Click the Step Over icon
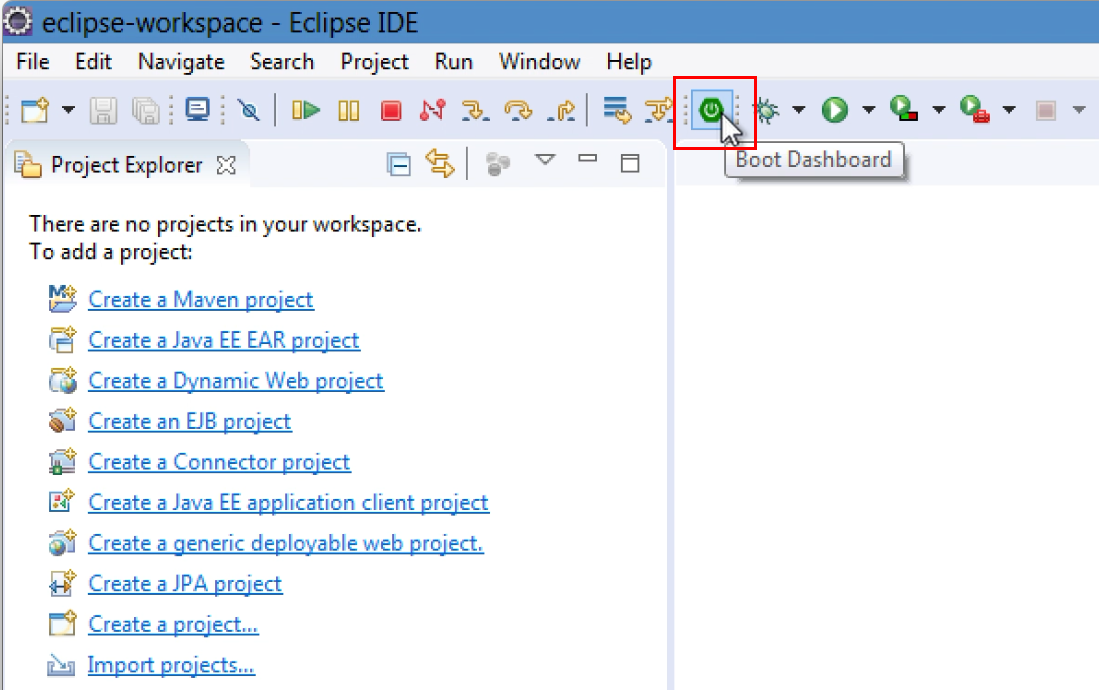1099x690 pixels. click(x=518, y=111)
